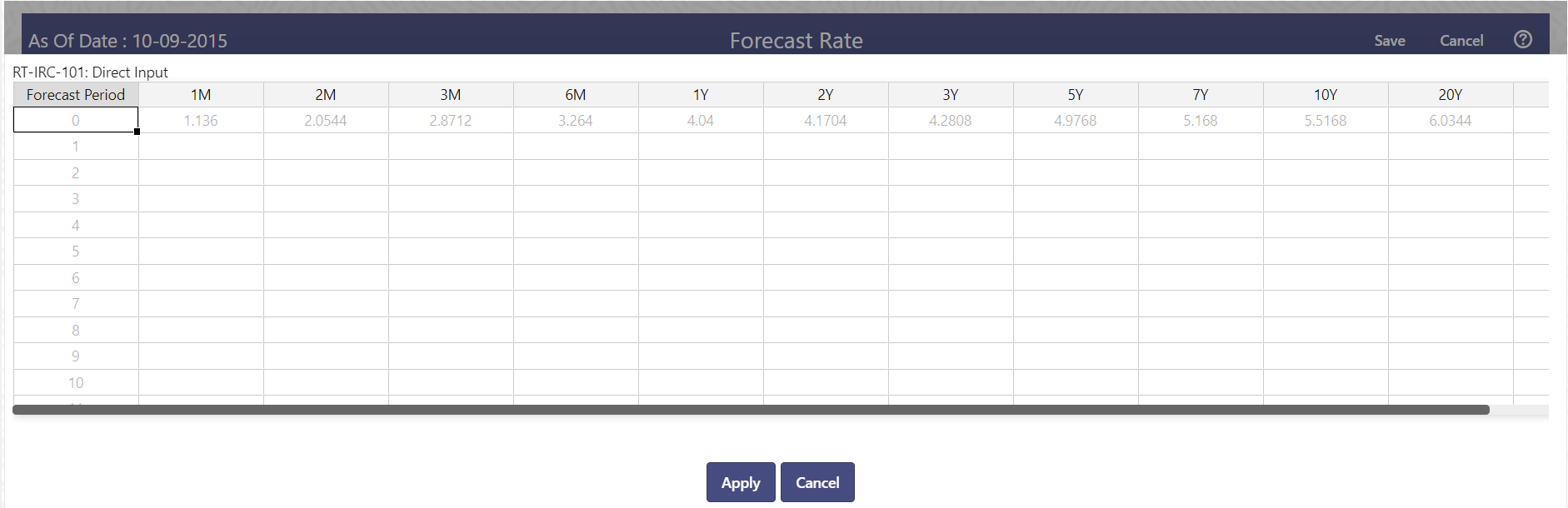Select the 6M column header
This screenshot has width=1568, height=508.
pyautogui.click(x=576, y=94)
